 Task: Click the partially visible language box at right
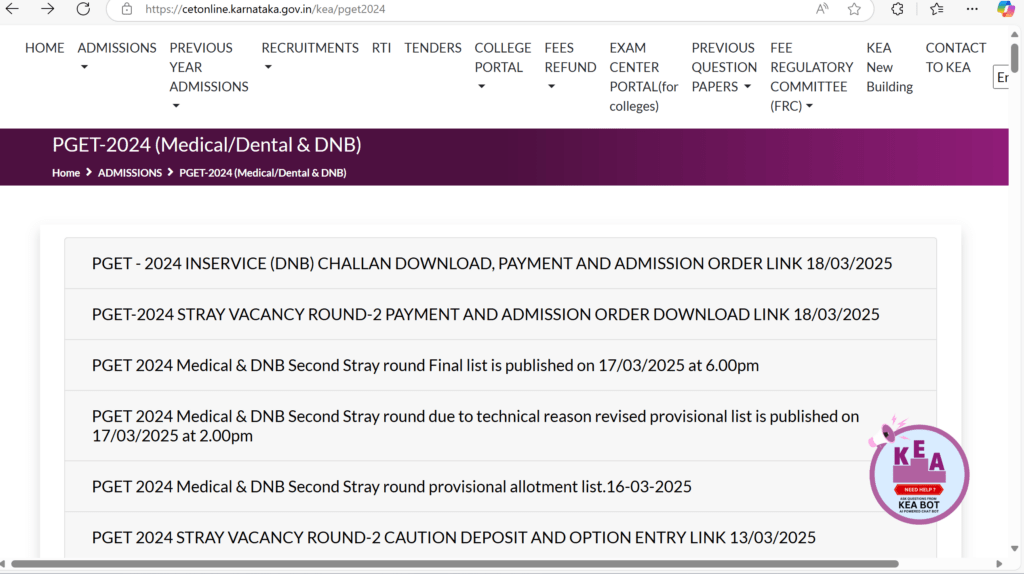[1001, 77]
